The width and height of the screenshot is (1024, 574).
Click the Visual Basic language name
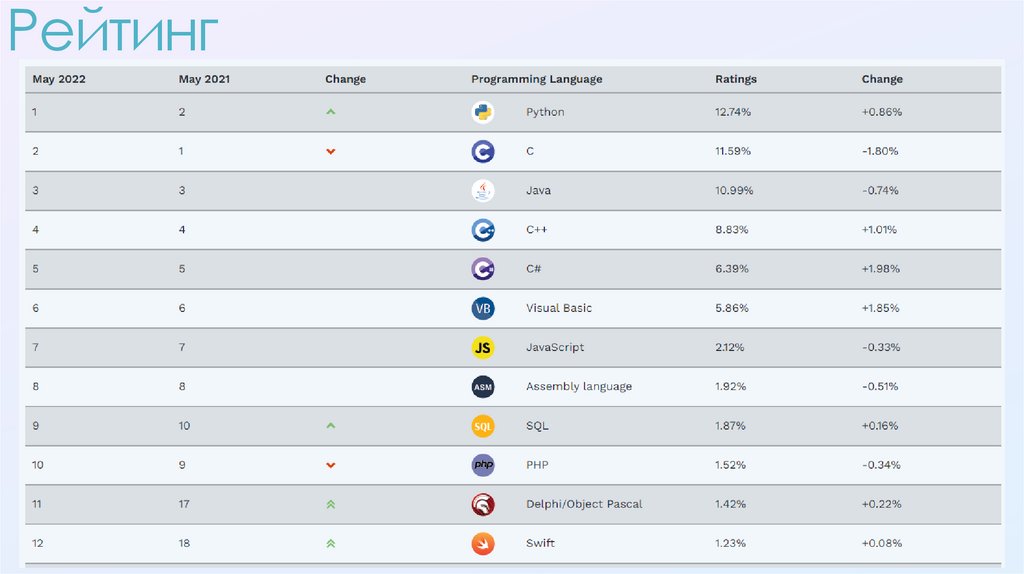pos(559,308)
